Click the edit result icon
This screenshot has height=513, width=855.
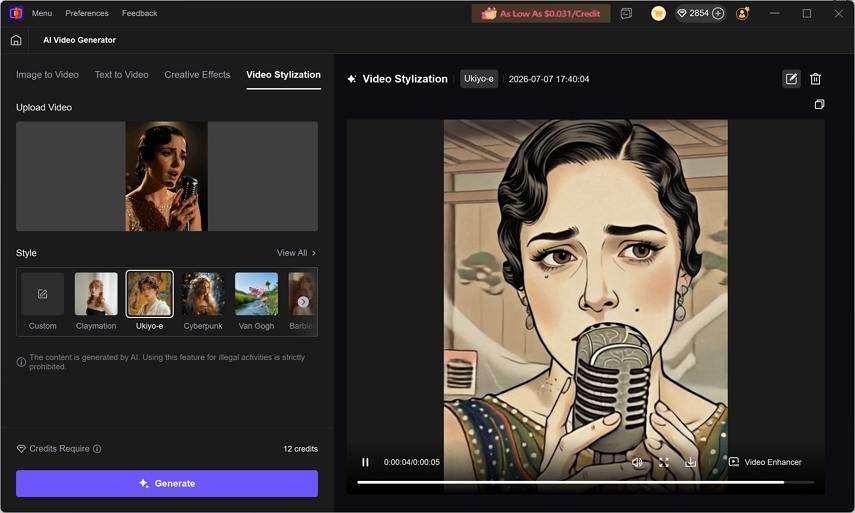point(791,79)
